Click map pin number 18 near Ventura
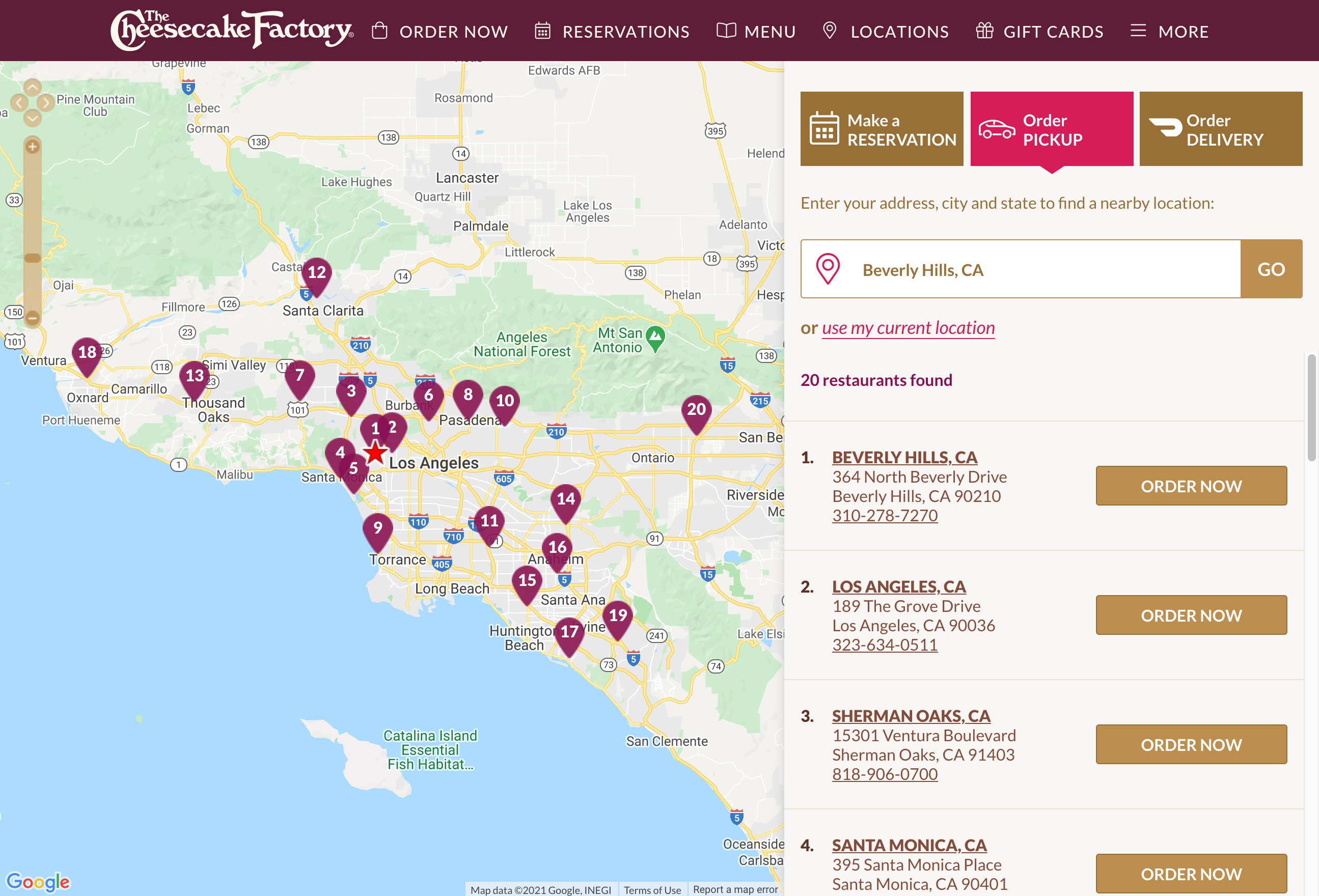 (x=87, y=356)
